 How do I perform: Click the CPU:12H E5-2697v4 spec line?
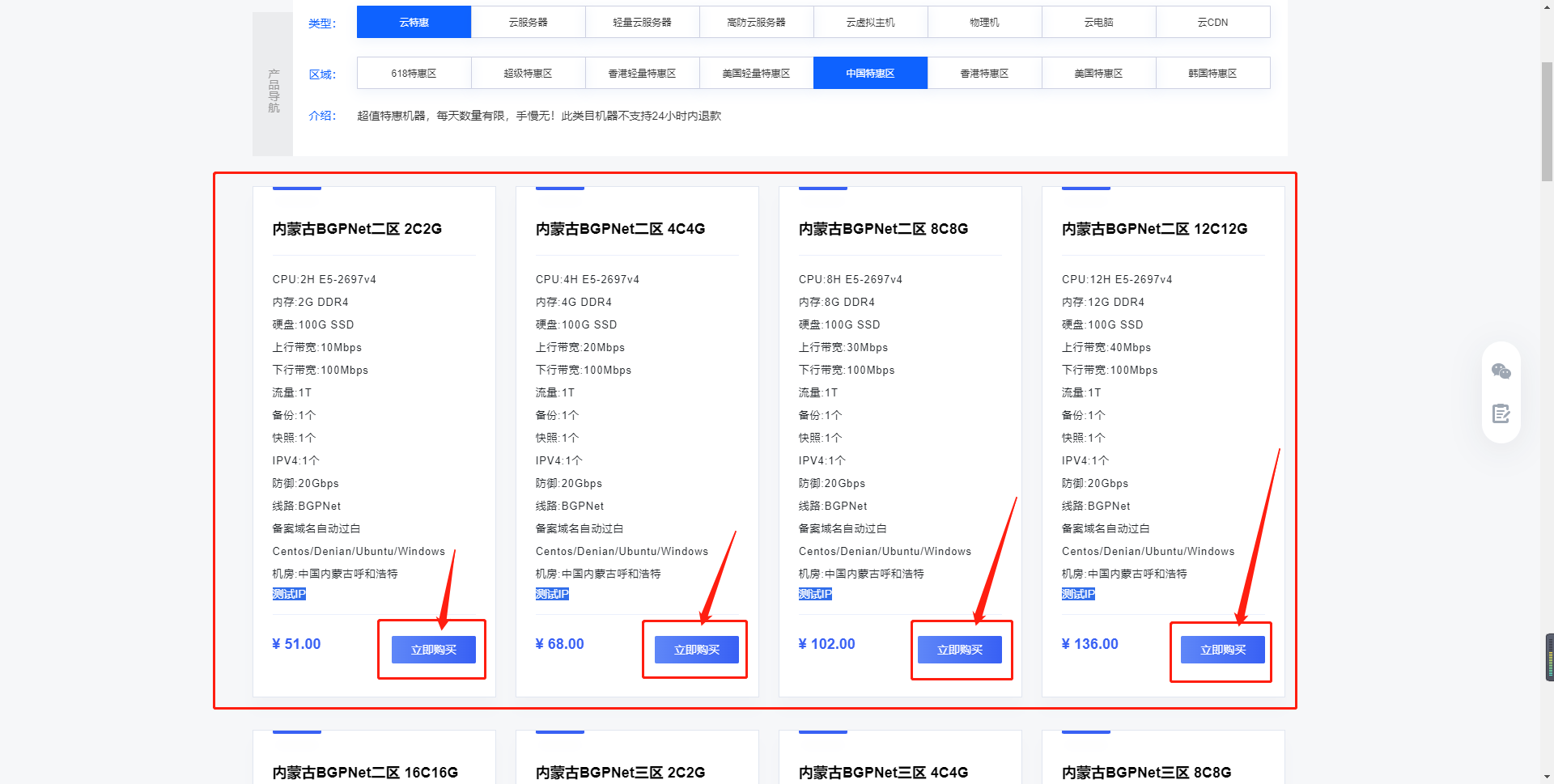1117,279
